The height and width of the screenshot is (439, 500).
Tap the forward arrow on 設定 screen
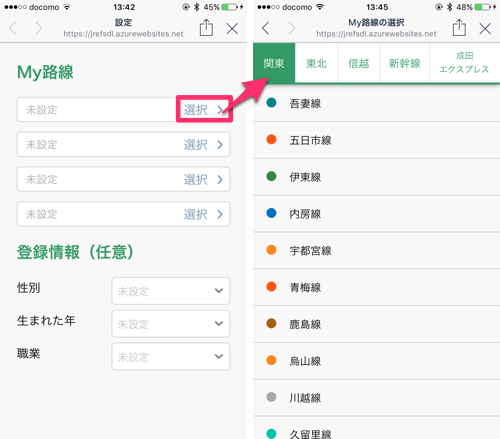click(39, 28)
